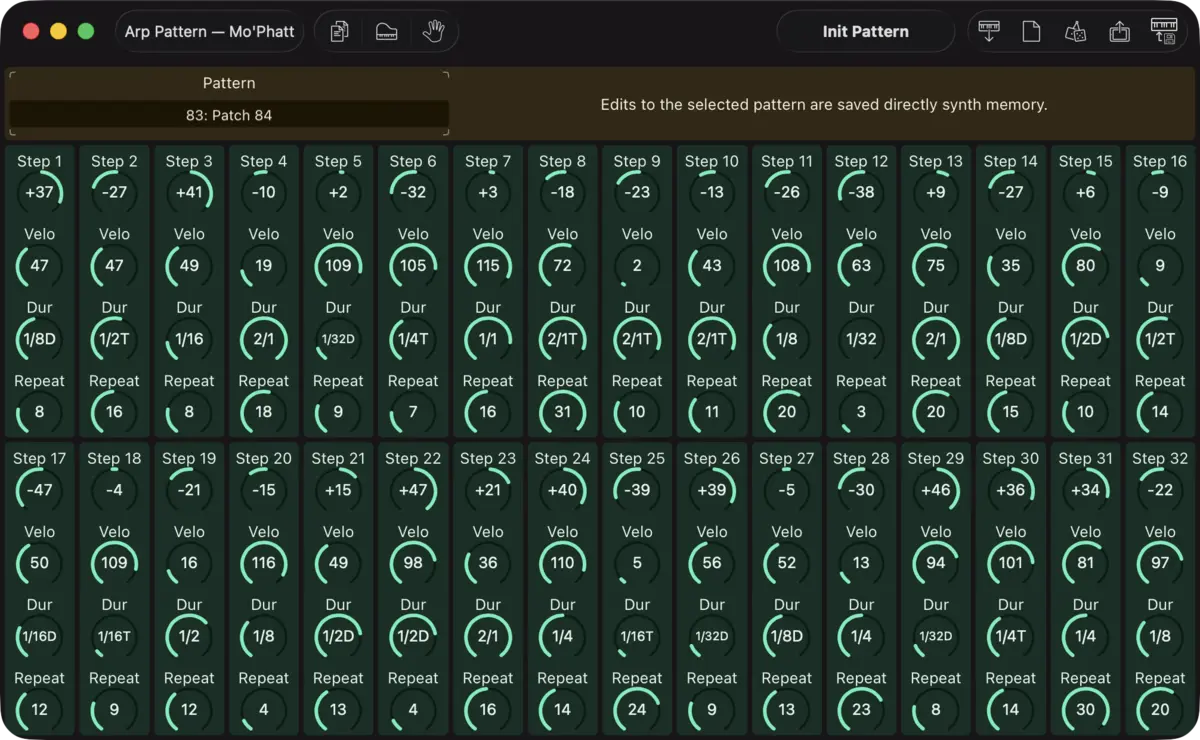
Task: Click the dice randomize icon
Action: 1076,32
